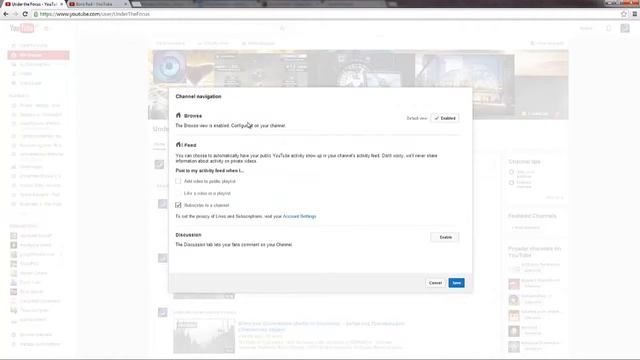Click the "Default view" label next to Enabled
This screenshot has height=360, width=640.
[x=417, y=118]
